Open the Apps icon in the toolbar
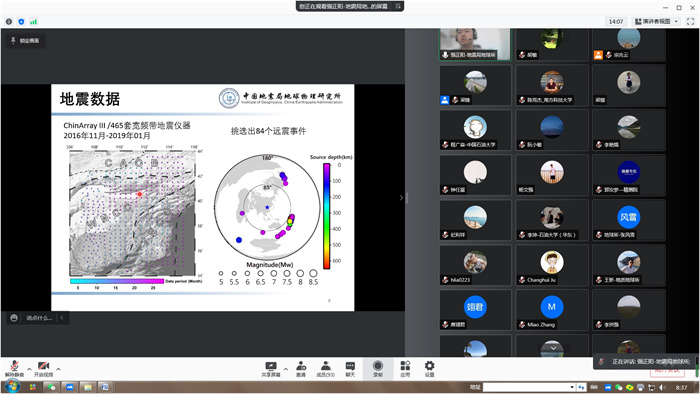The image size is (700, 394). click(x=405, y=369)
